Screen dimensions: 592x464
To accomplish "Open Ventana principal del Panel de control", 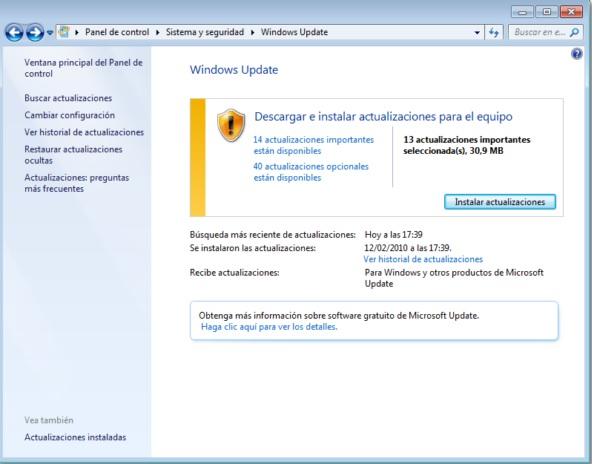I will [83, 68].
